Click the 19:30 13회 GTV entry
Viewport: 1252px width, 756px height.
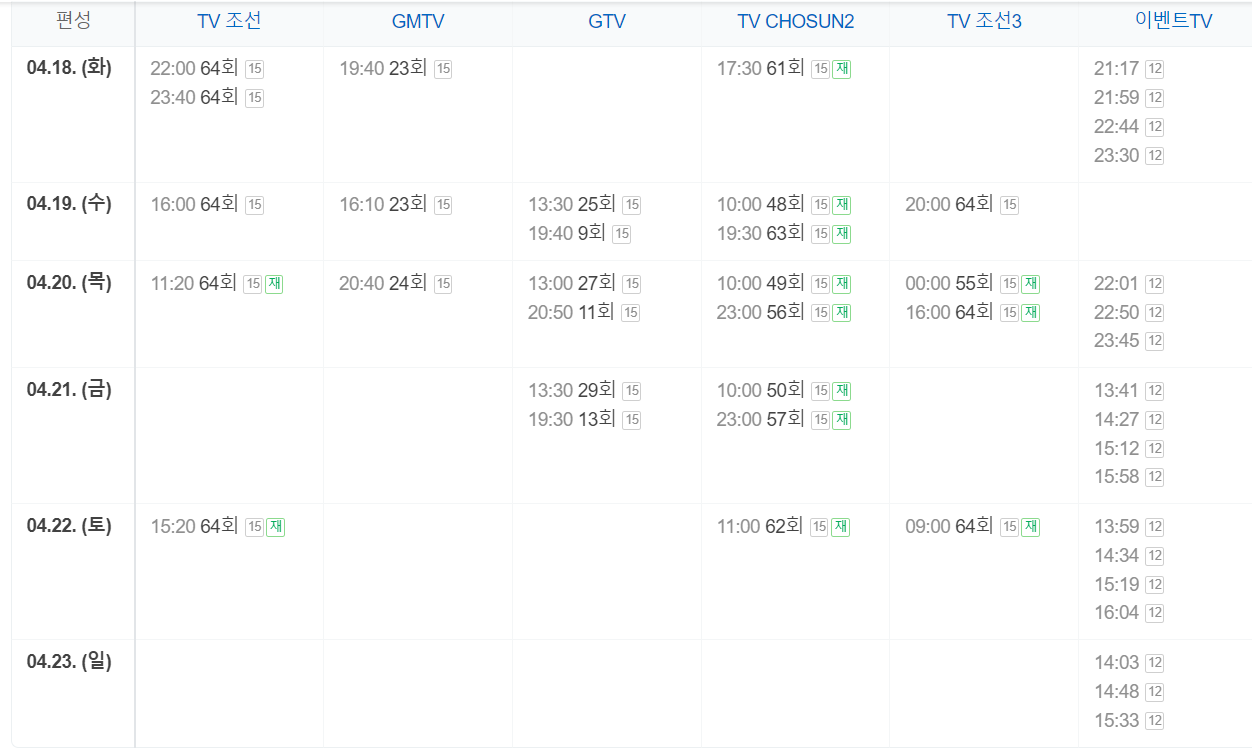click(x=572, y=419)
